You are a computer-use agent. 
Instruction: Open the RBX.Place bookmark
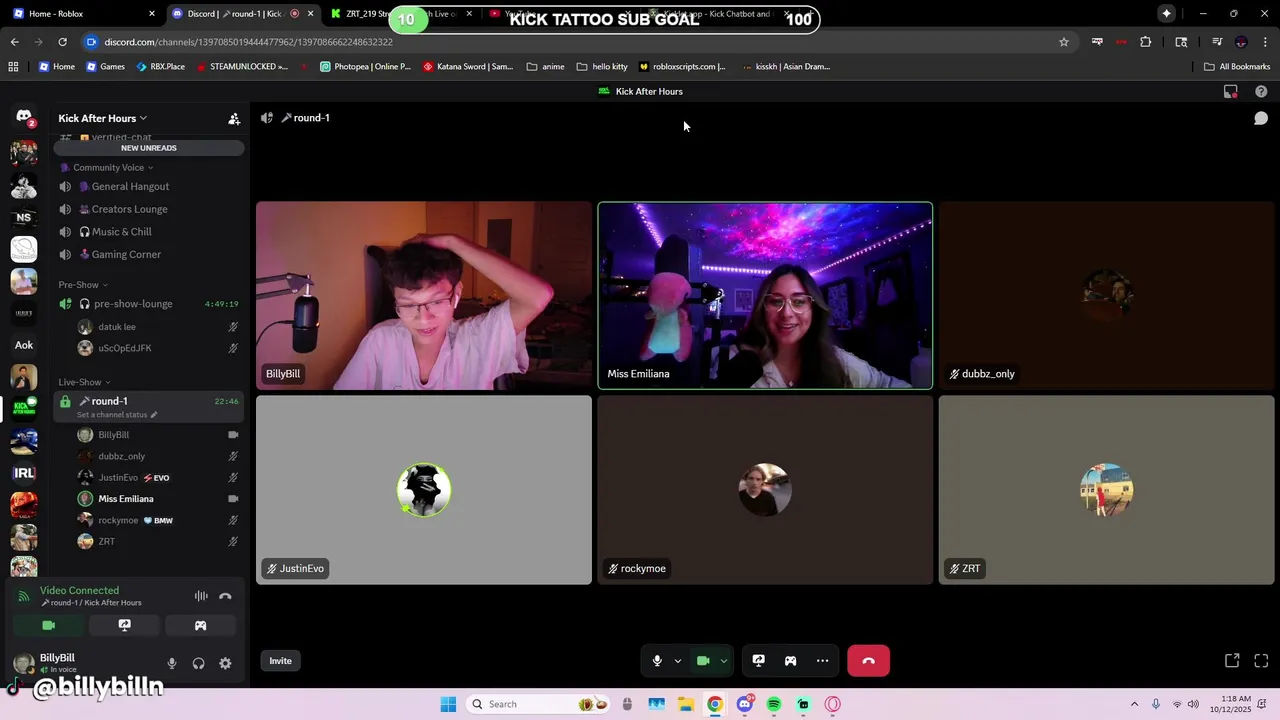coord(160,67)
